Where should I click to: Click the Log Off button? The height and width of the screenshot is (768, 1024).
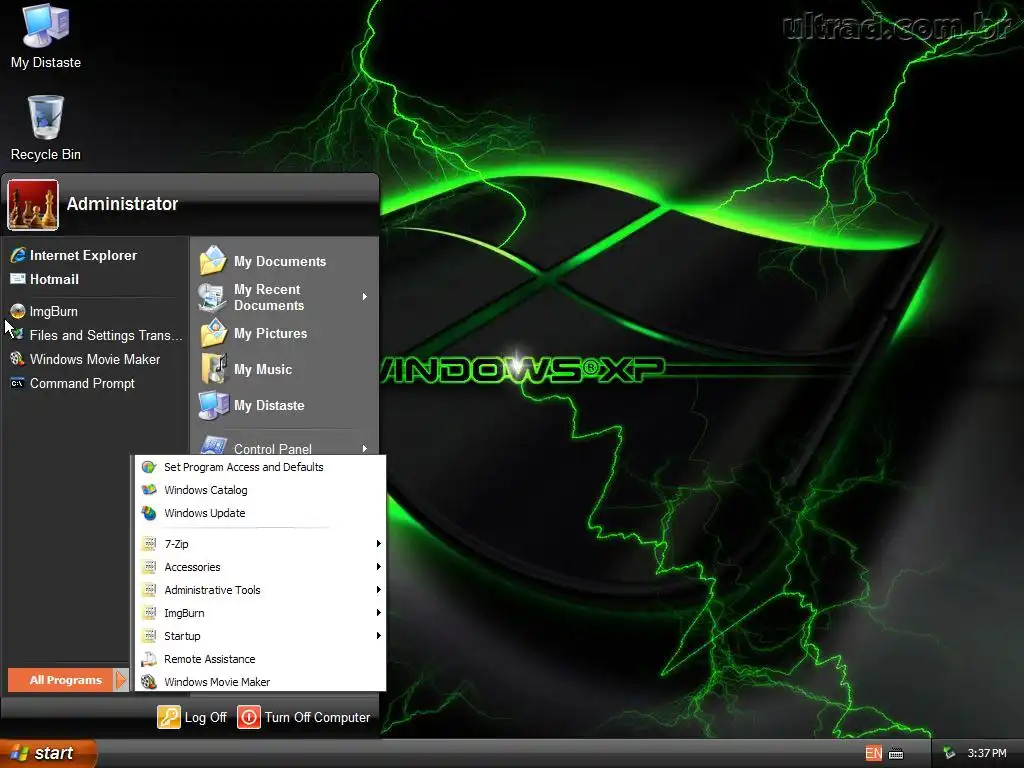click(x=193, y=717)
